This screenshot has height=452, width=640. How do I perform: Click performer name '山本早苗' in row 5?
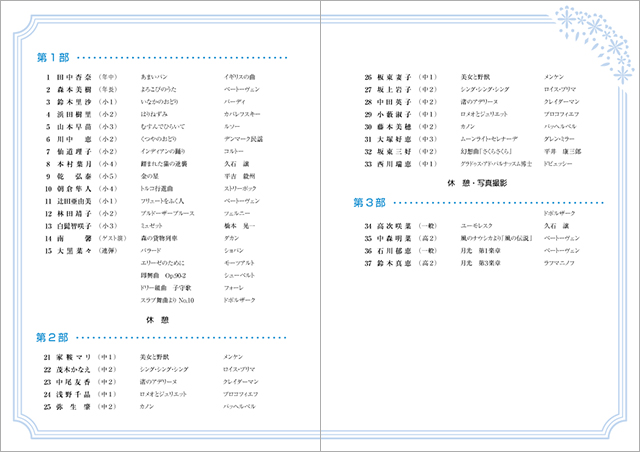[x=74, y=127]
